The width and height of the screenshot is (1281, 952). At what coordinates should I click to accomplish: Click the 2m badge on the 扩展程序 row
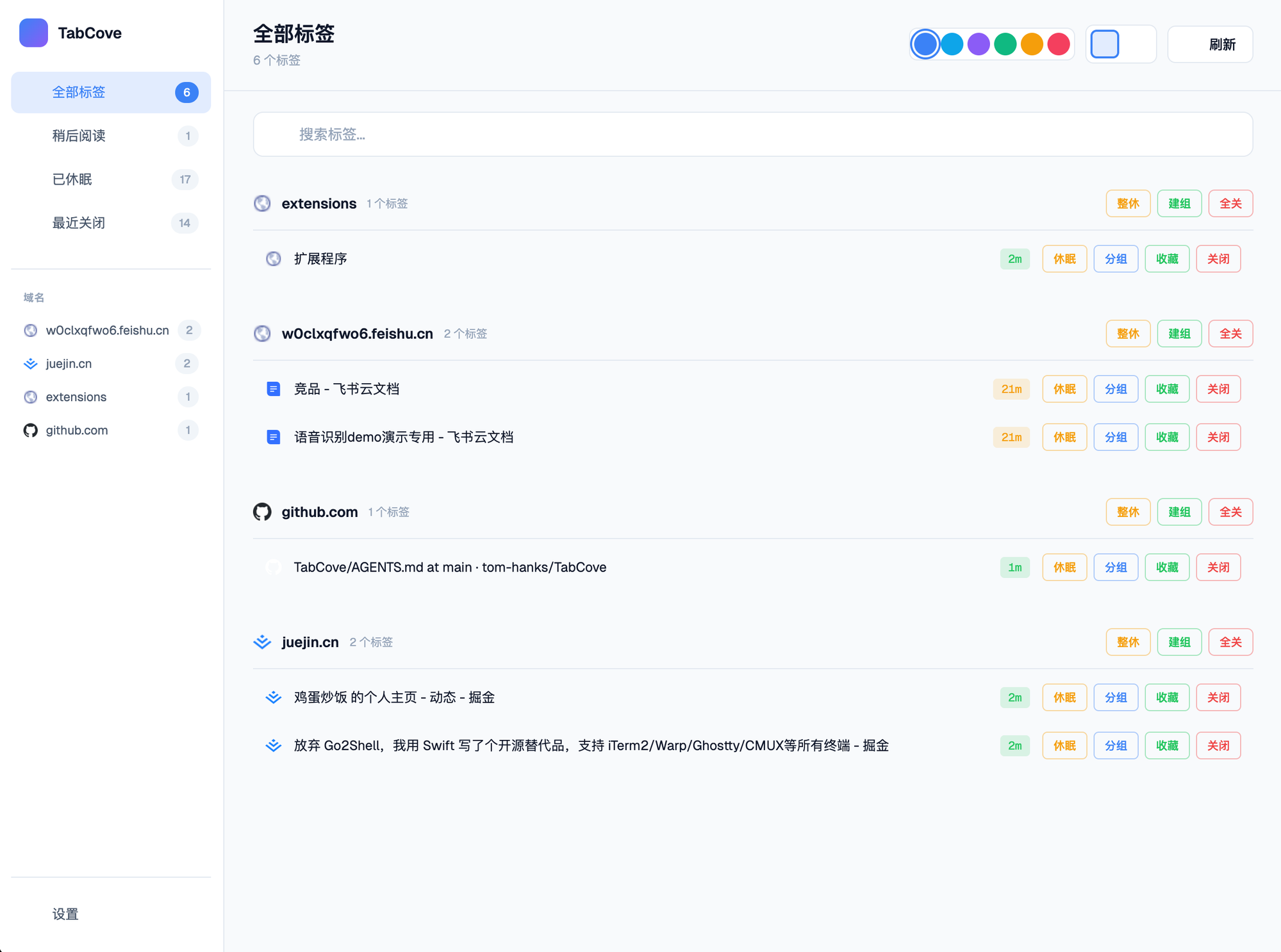[x=1015, y=259]
